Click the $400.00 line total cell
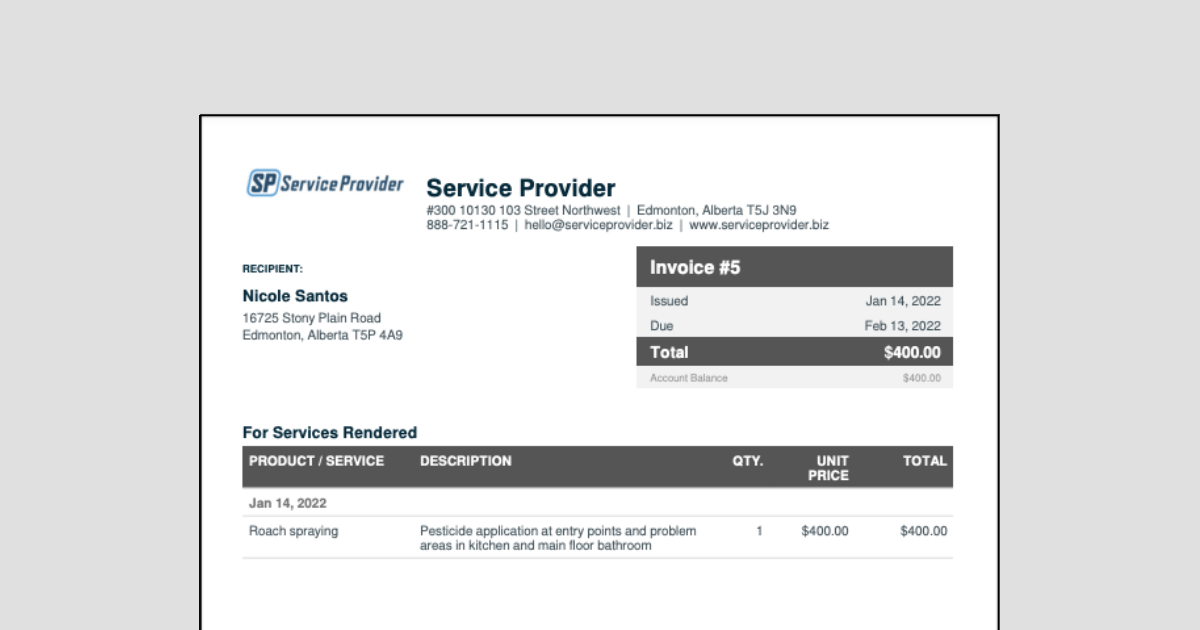 [924, 531]
